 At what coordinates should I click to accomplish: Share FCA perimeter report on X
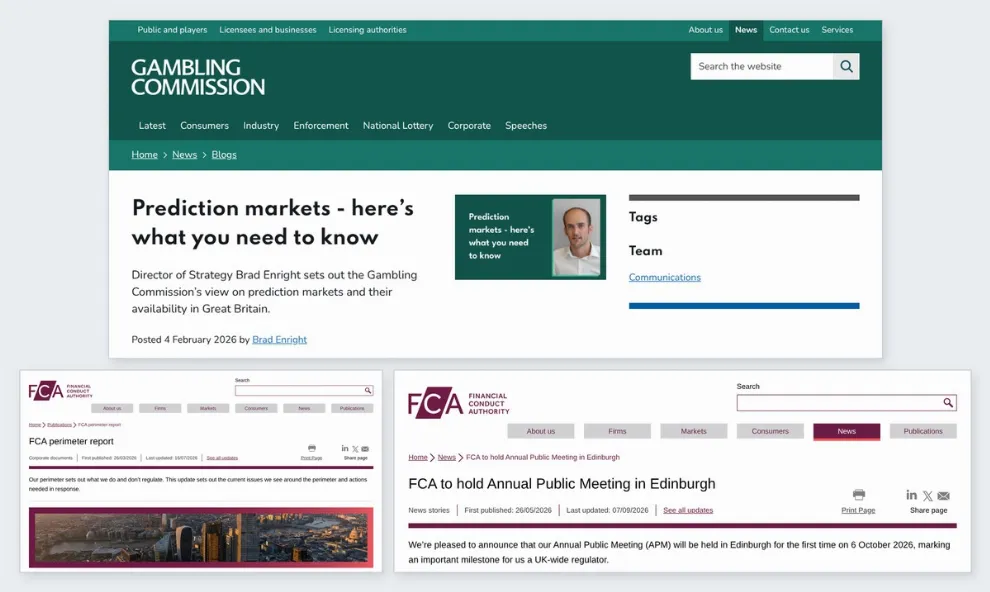[355, 449]
